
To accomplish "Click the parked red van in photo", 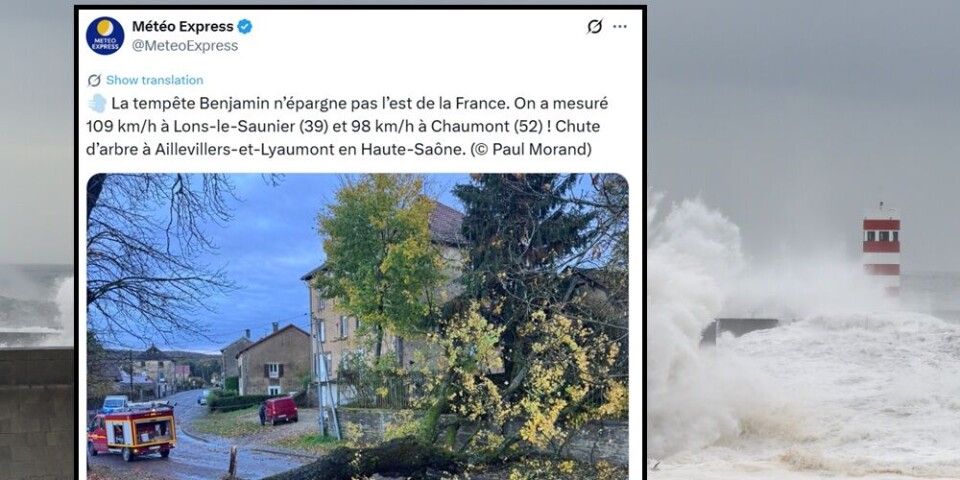I will (279, 410).
